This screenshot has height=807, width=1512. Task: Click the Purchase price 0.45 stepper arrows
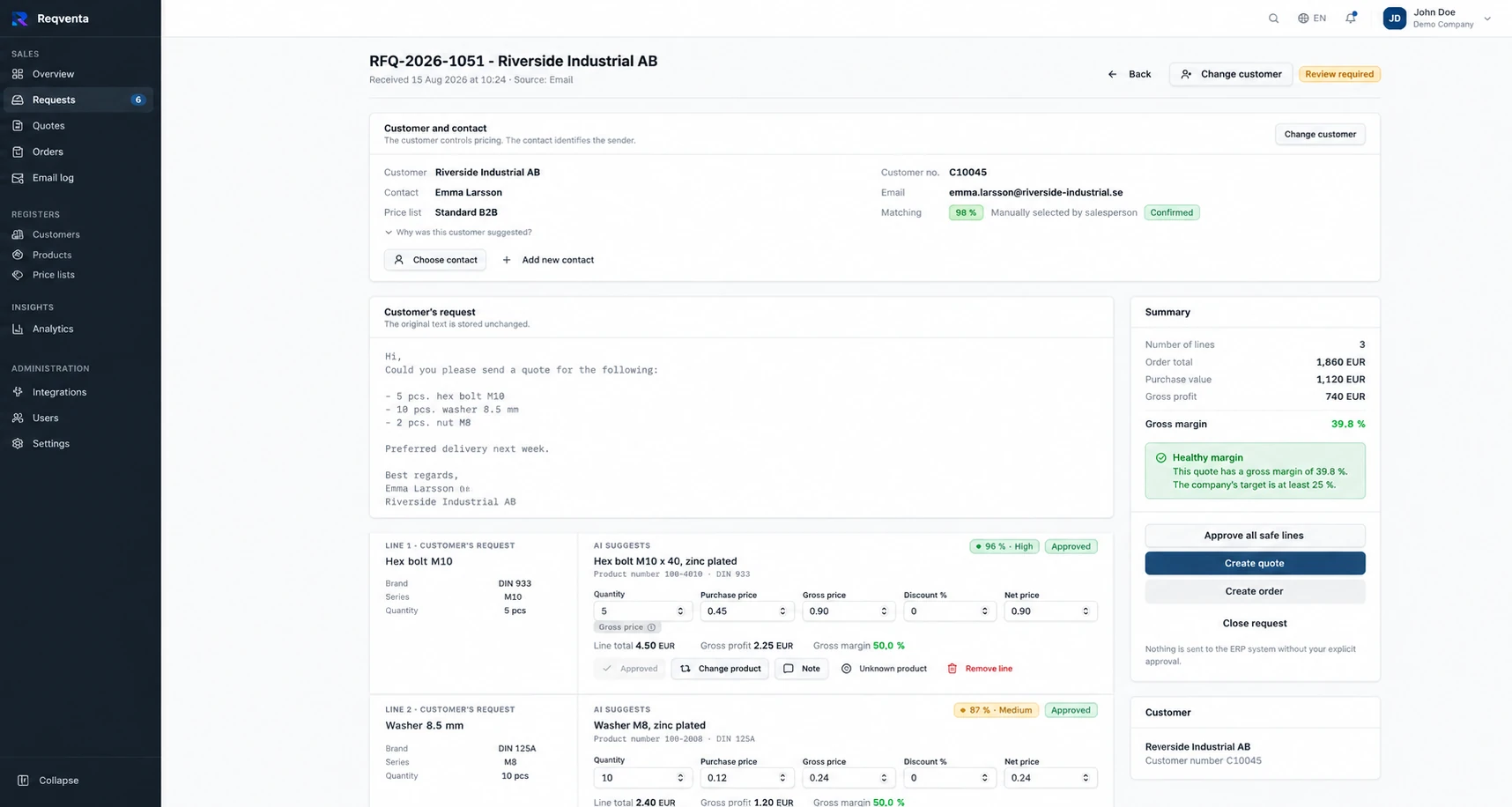point(782,611)
